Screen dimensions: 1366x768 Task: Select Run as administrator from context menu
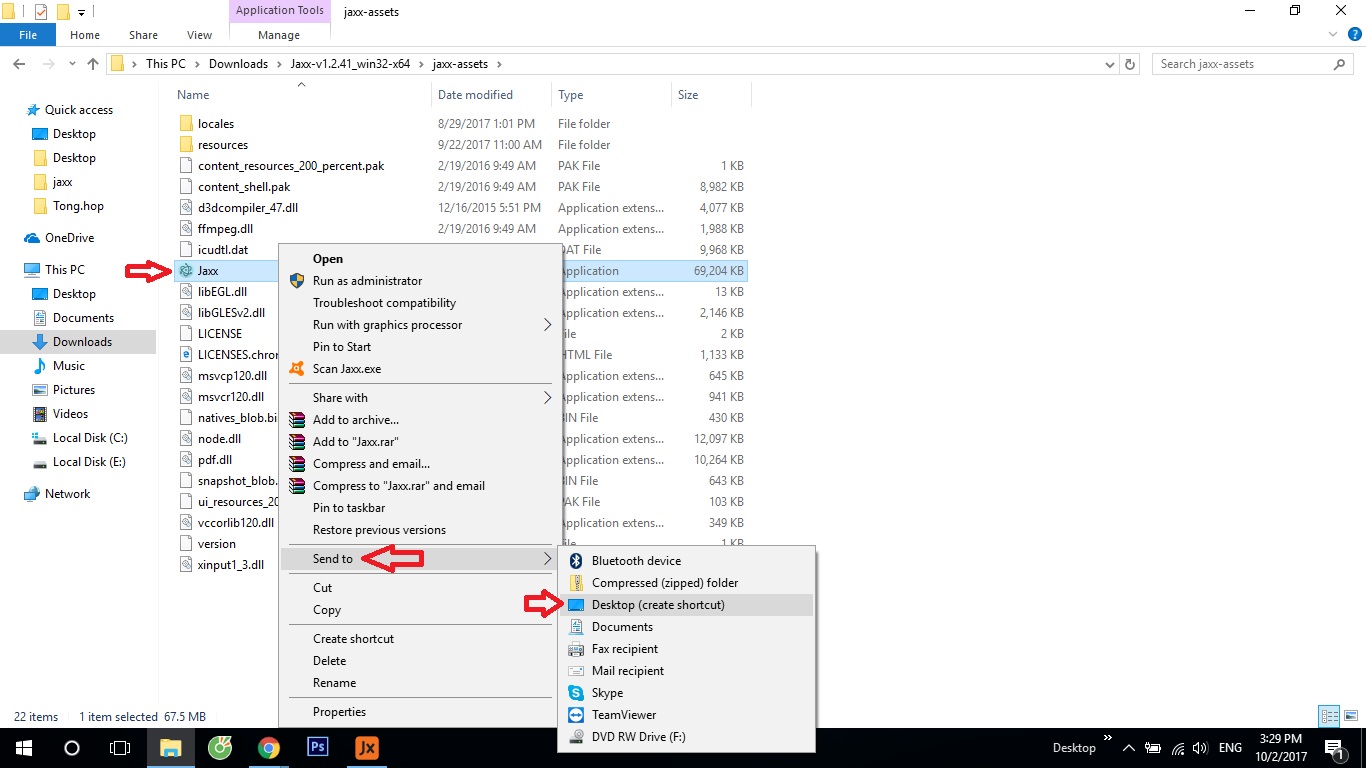pyautogui.click(x=367, y=281)
